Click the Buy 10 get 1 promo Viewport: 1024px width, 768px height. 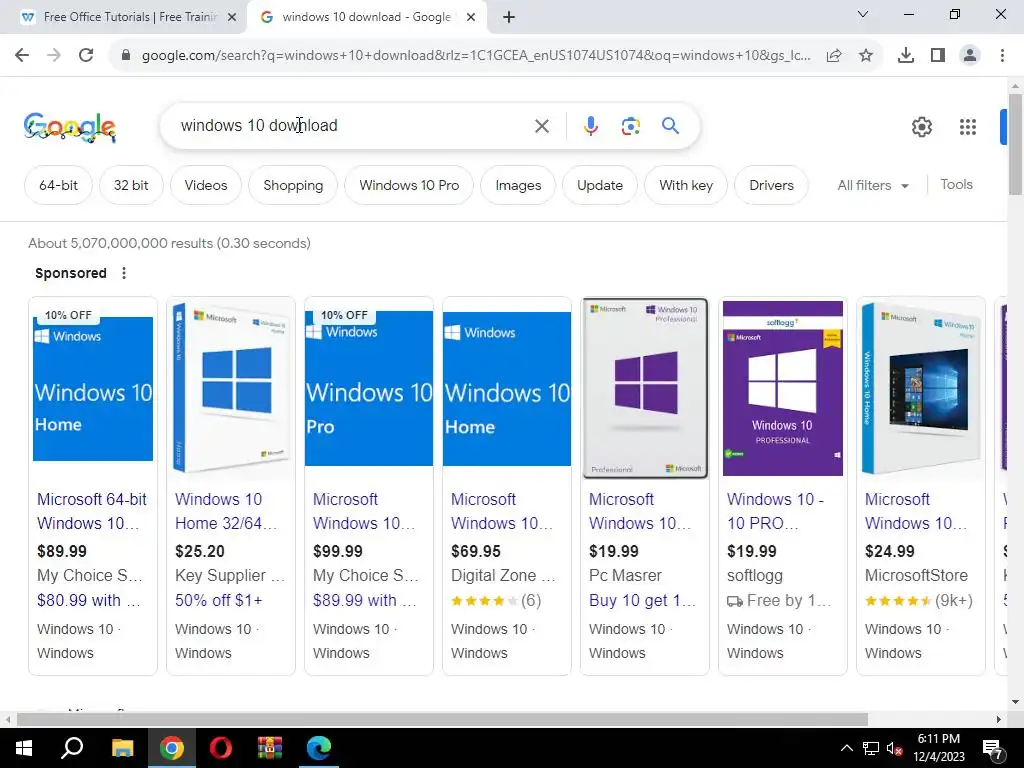click(x=642, y=600)
